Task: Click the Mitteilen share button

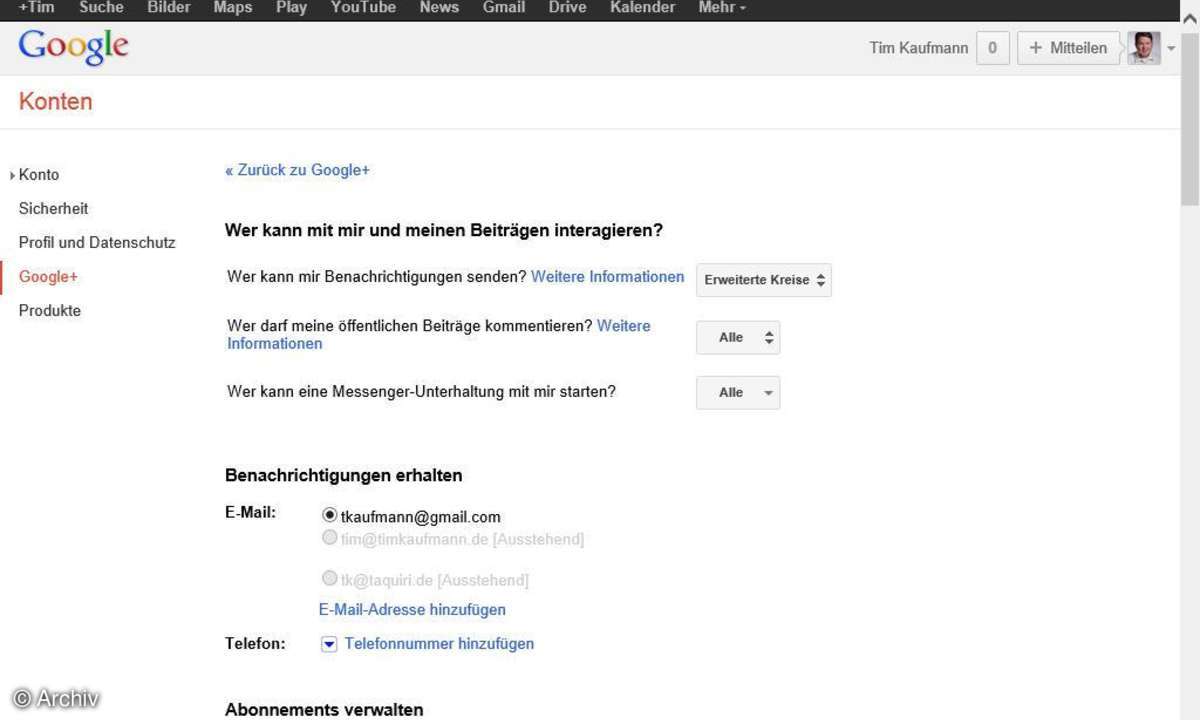Action: point(1068,48)
